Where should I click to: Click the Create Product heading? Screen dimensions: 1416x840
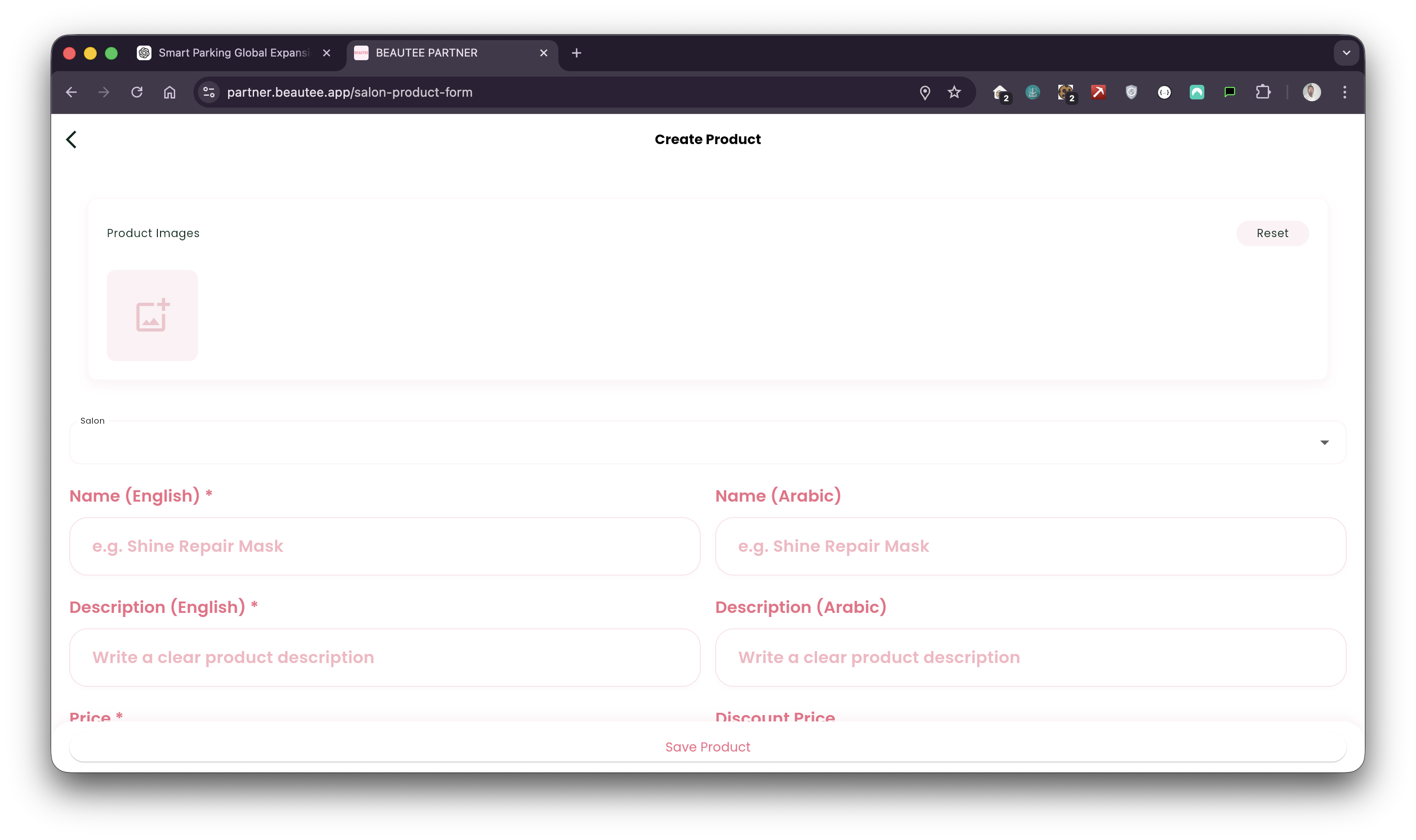coord(708,139)
